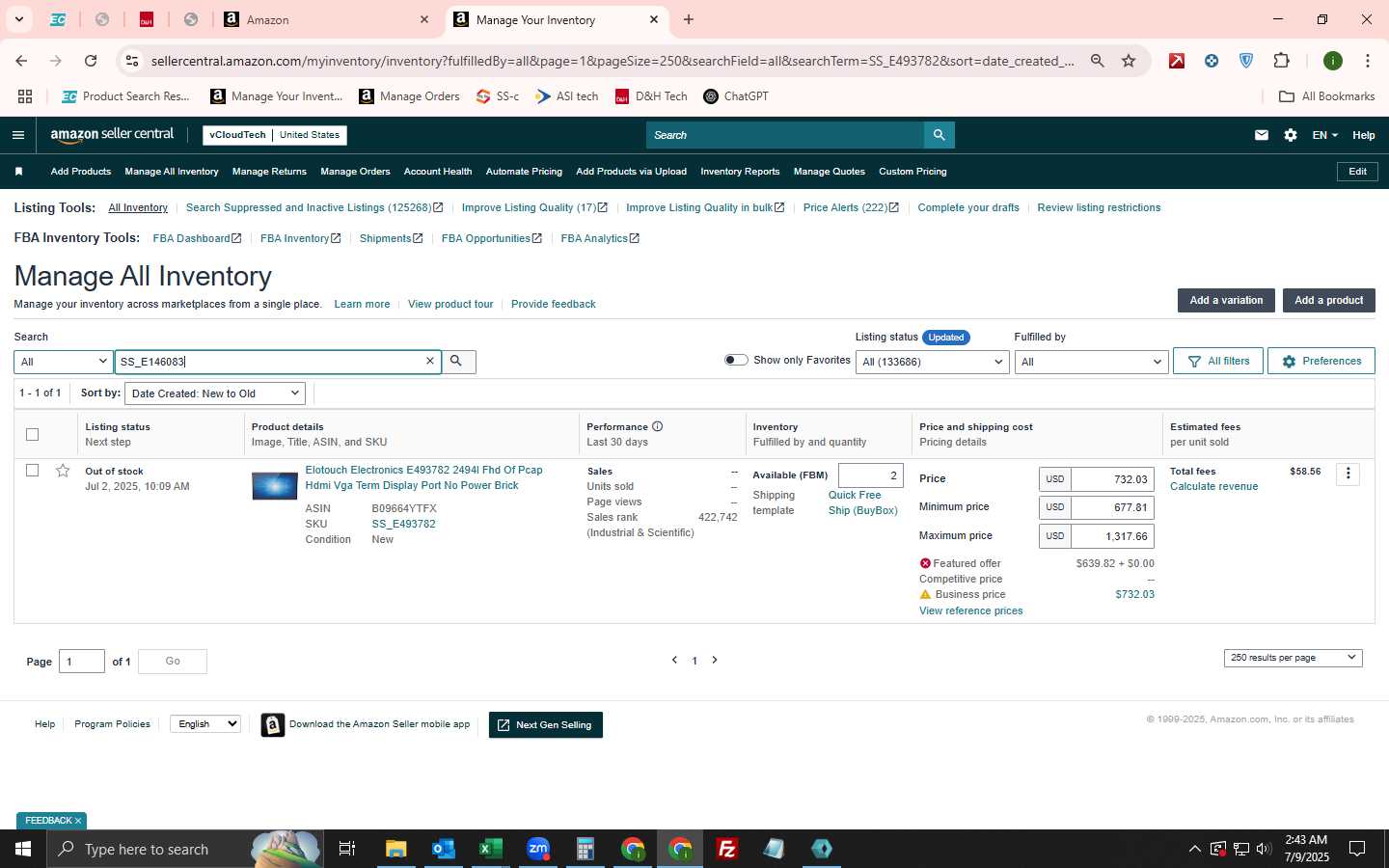The image size is (1389, 868).
Task: Open Excel from the taskbar
Action: click(490, 849)
